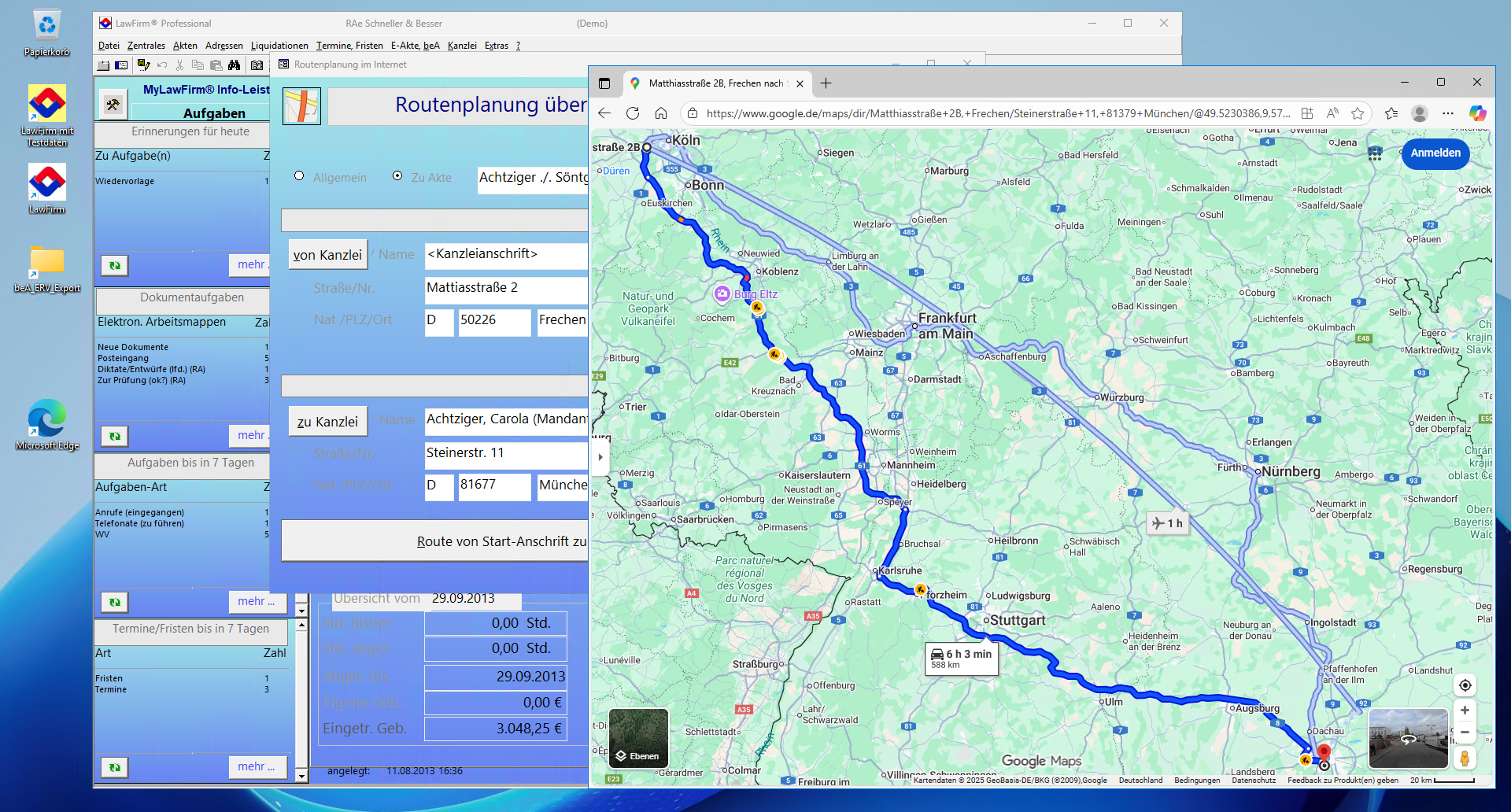Open the Ebenen layers tile on map

[x=638, y=738]
